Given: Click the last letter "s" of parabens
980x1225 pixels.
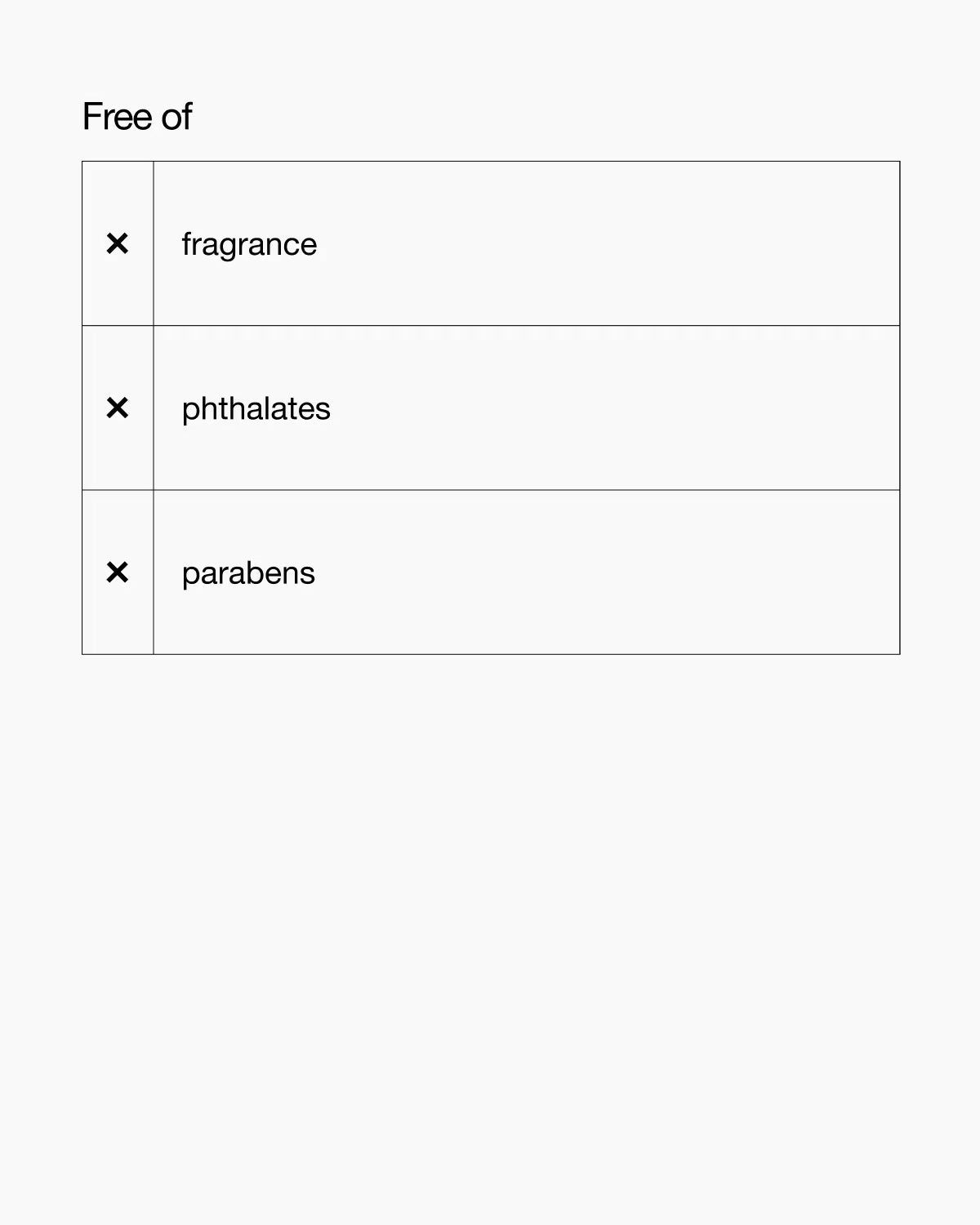Looking at the screenshot, I should 309,574.
